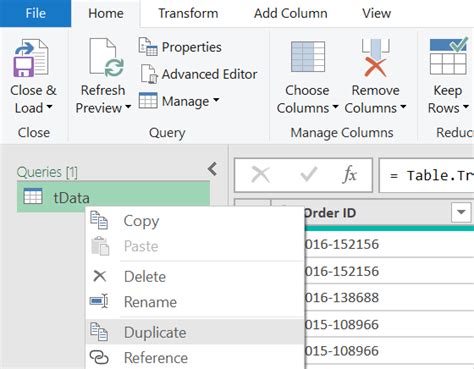Click the Advanced Editor button label
The height and width of the screenshot is (369, 474).
(209, 74)
